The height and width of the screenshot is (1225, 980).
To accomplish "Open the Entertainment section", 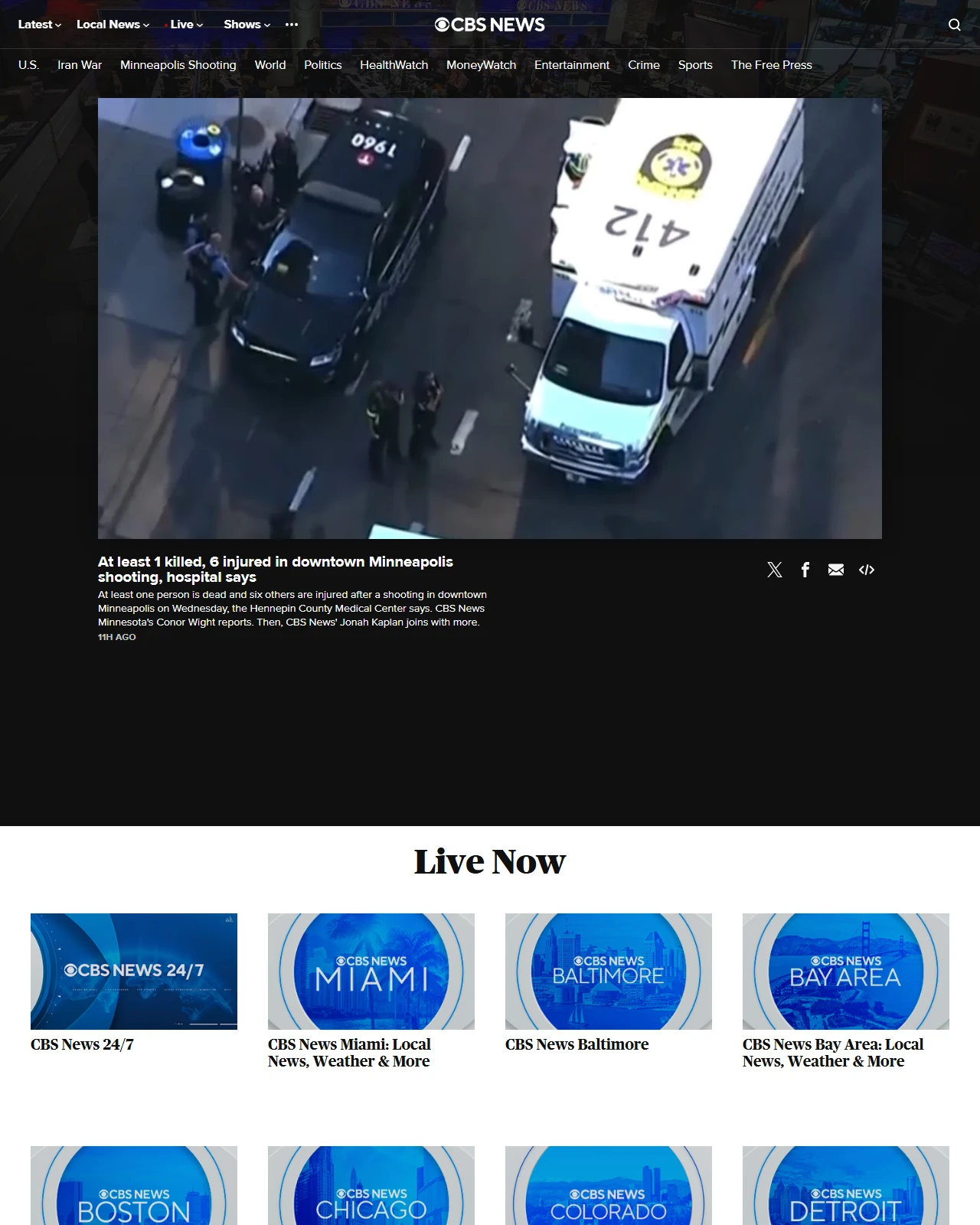I will coord(572,65).
